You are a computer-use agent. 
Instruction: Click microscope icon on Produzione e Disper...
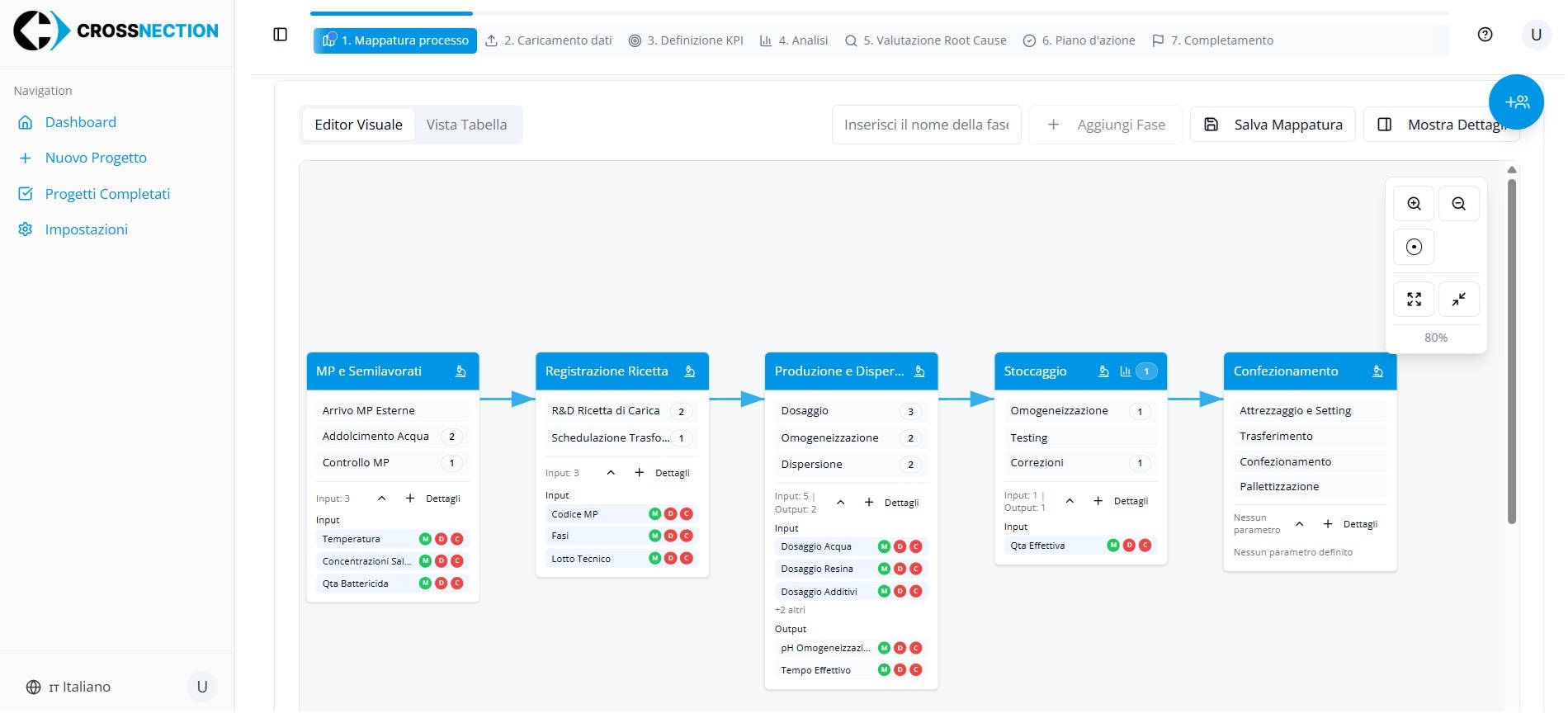pyautogui.click(x=919, y=371)
